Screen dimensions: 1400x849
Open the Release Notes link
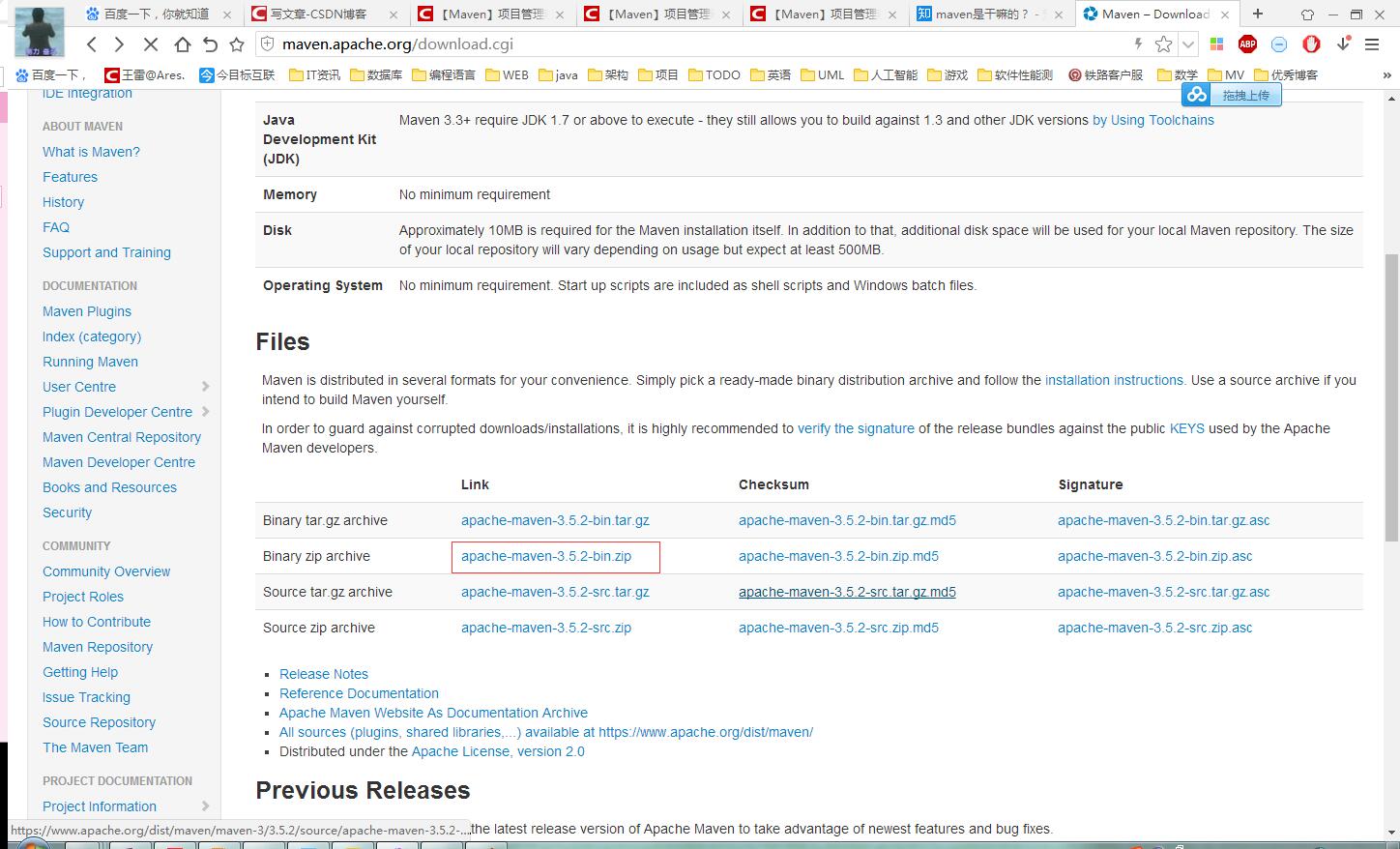pos(324,674)
